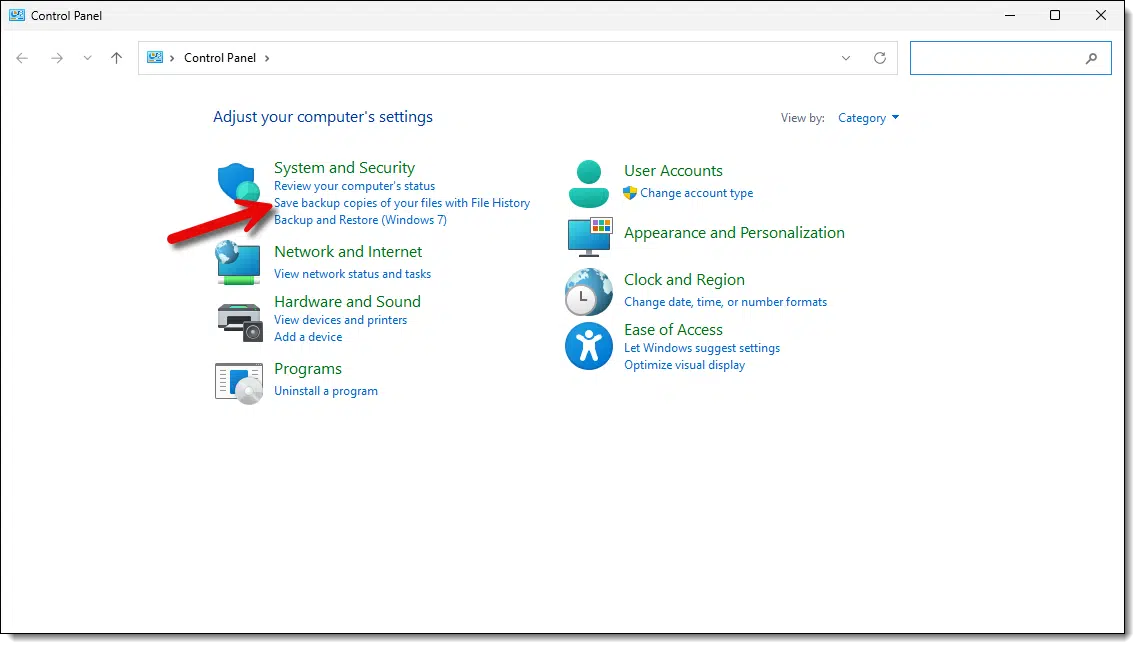Open the System and Security shield icon

coord(238,183)
